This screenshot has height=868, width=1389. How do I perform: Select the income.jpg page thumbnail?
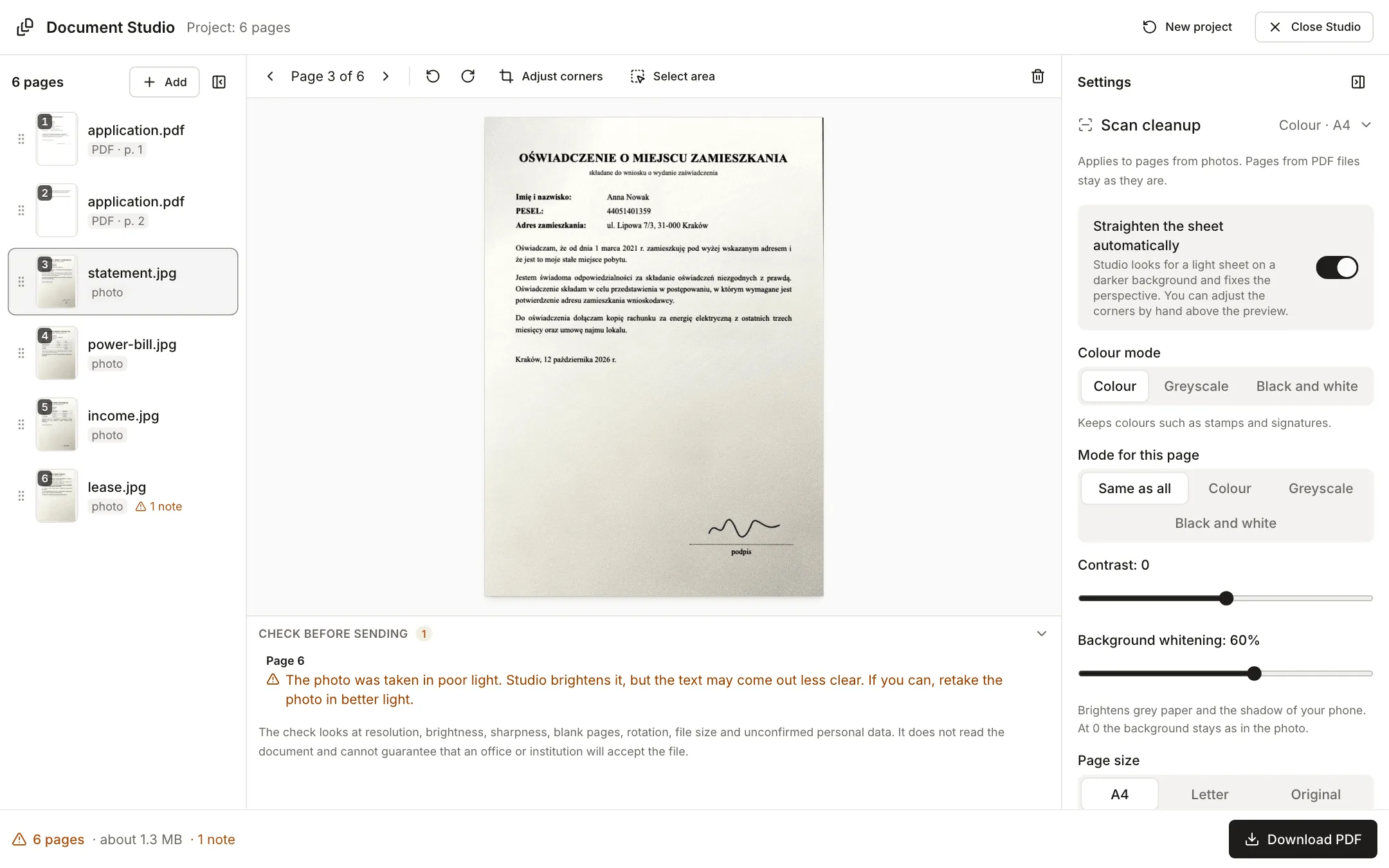pos(57,424)
